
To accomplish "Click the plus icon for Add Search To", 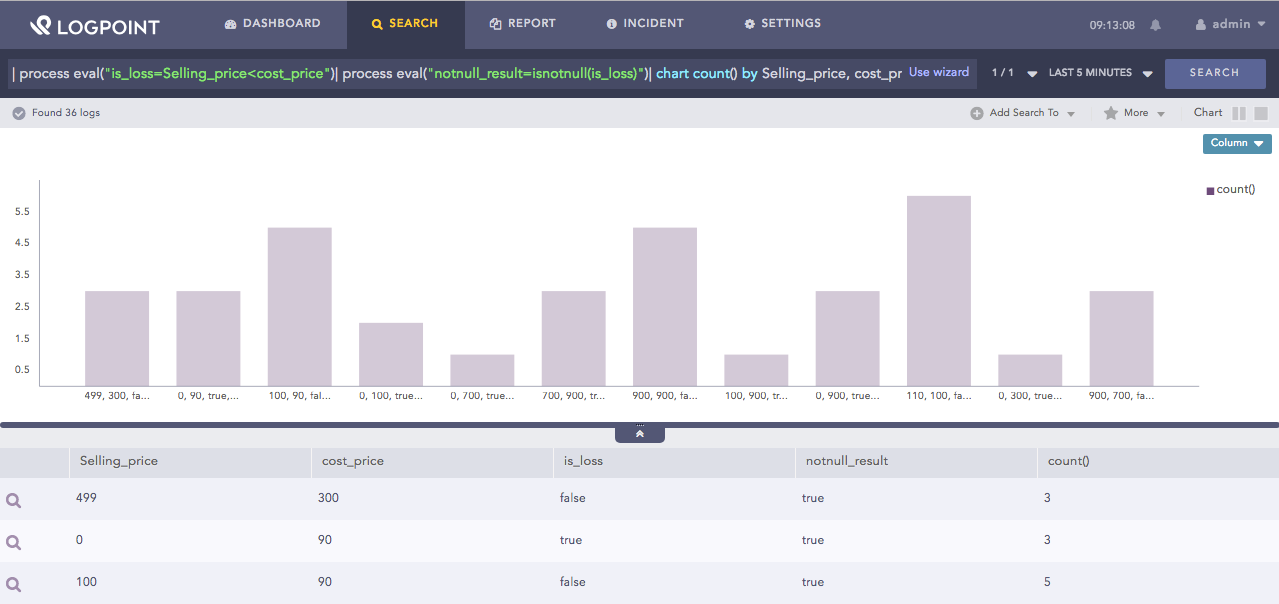I will click(976, 113).
